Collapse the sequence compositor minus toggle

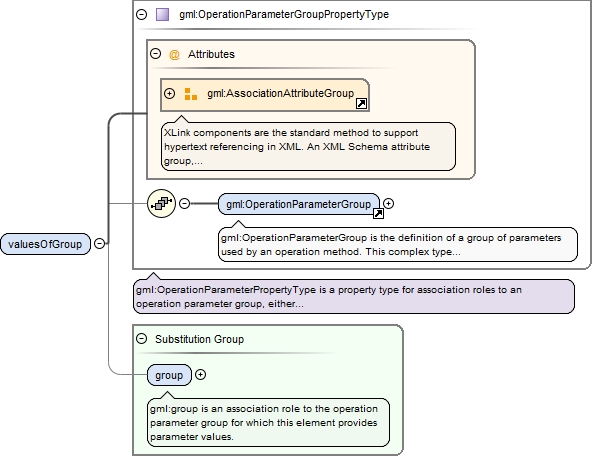click(184, 204)
